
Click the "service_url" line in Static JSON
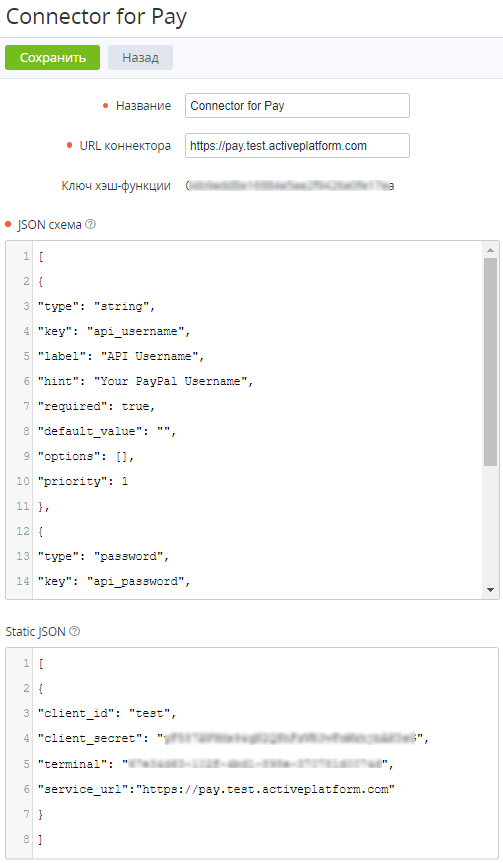point(216,789)
